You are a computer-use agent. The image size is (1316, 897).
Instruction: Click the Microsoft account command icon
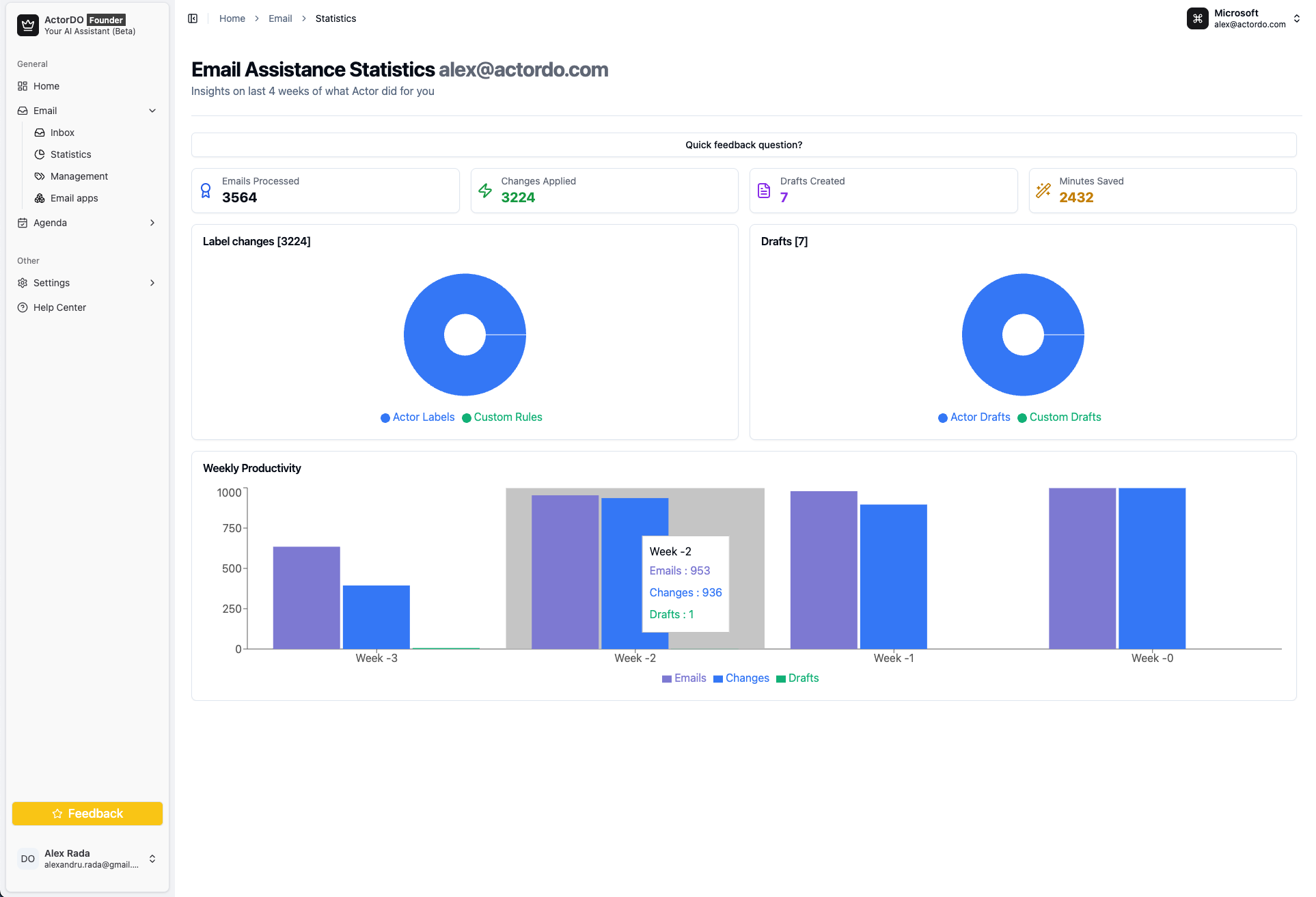tap(1198, 18)
